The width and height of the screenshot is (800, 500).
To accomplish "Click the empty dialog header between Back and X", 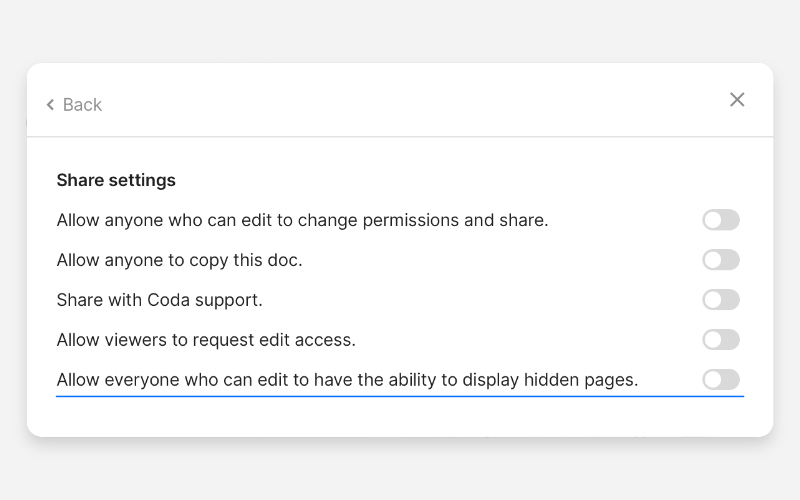I will click(x=400, y=100).
